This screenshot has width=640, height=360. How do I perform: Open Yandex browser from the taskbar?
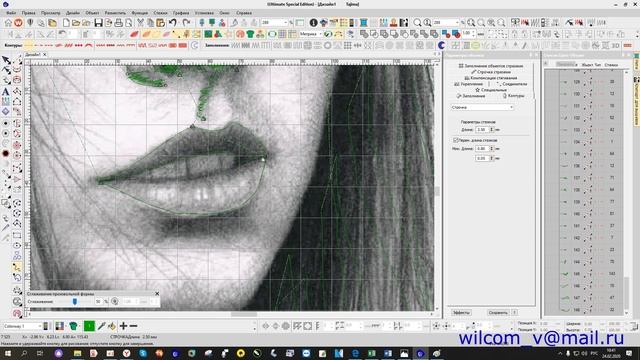126,353
